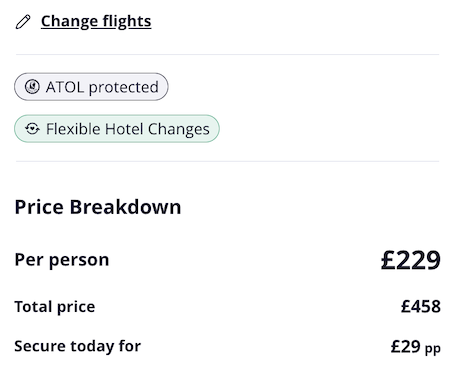The image size is (454, 370).
Task: Select the Secure today for label
Action: (78, 346)
